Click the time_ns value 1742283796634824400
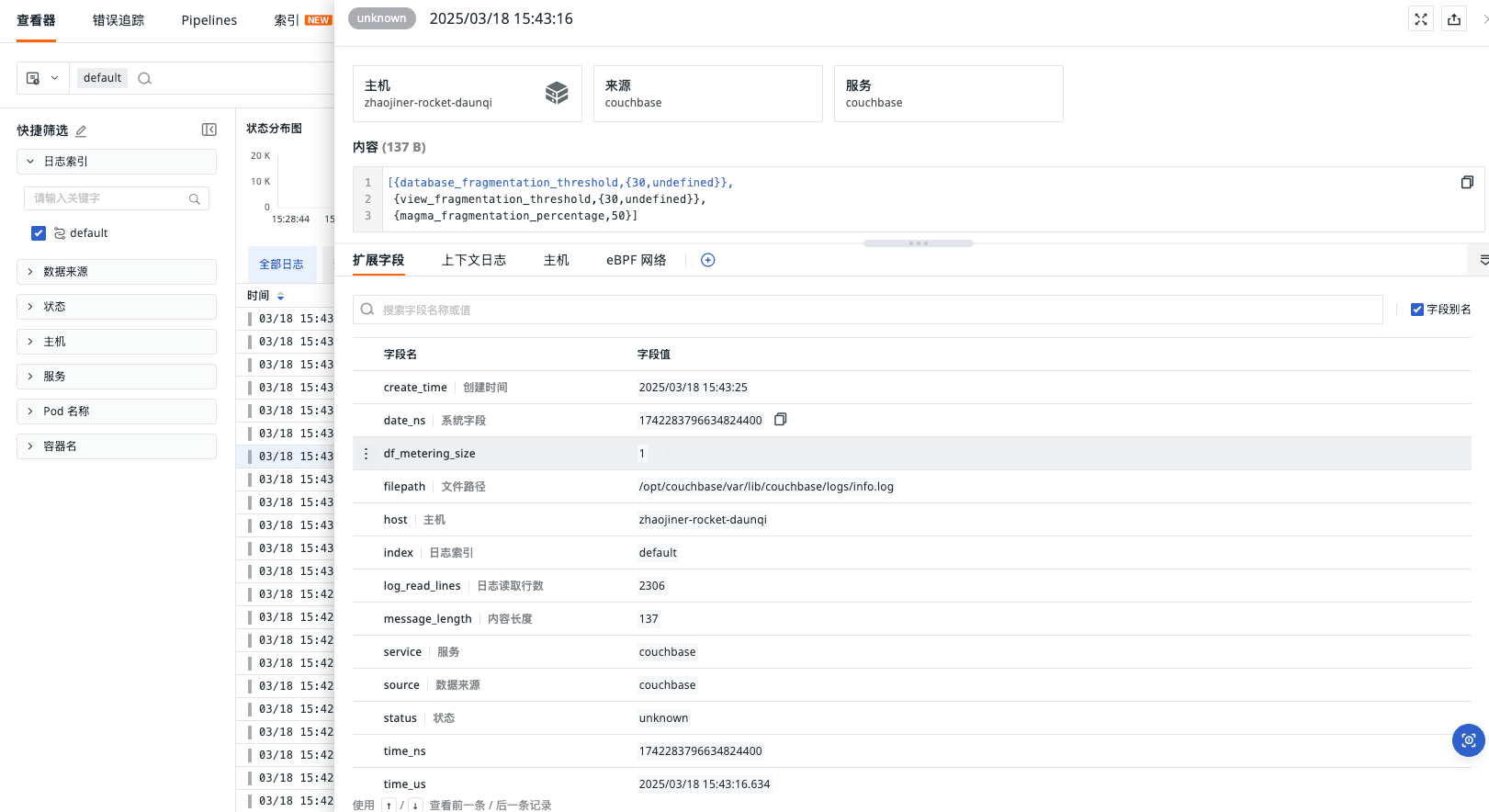Viewport: 1489px width, 812px height. click(701, 751)
